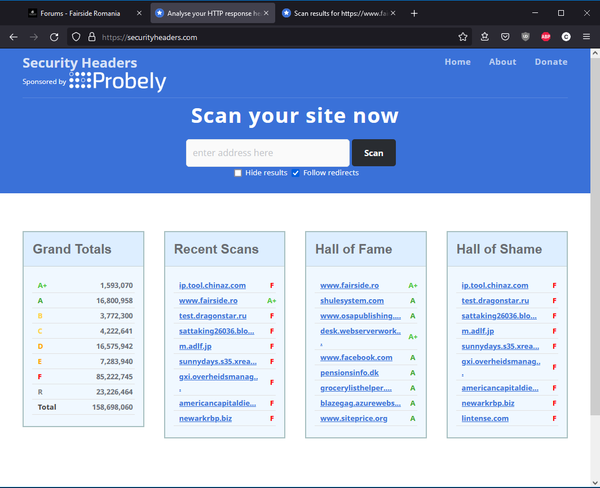Image resolution: width=600 pixels, height=488 pixels.
Task: Click the padlock site security icon
Action: point(91,37)
